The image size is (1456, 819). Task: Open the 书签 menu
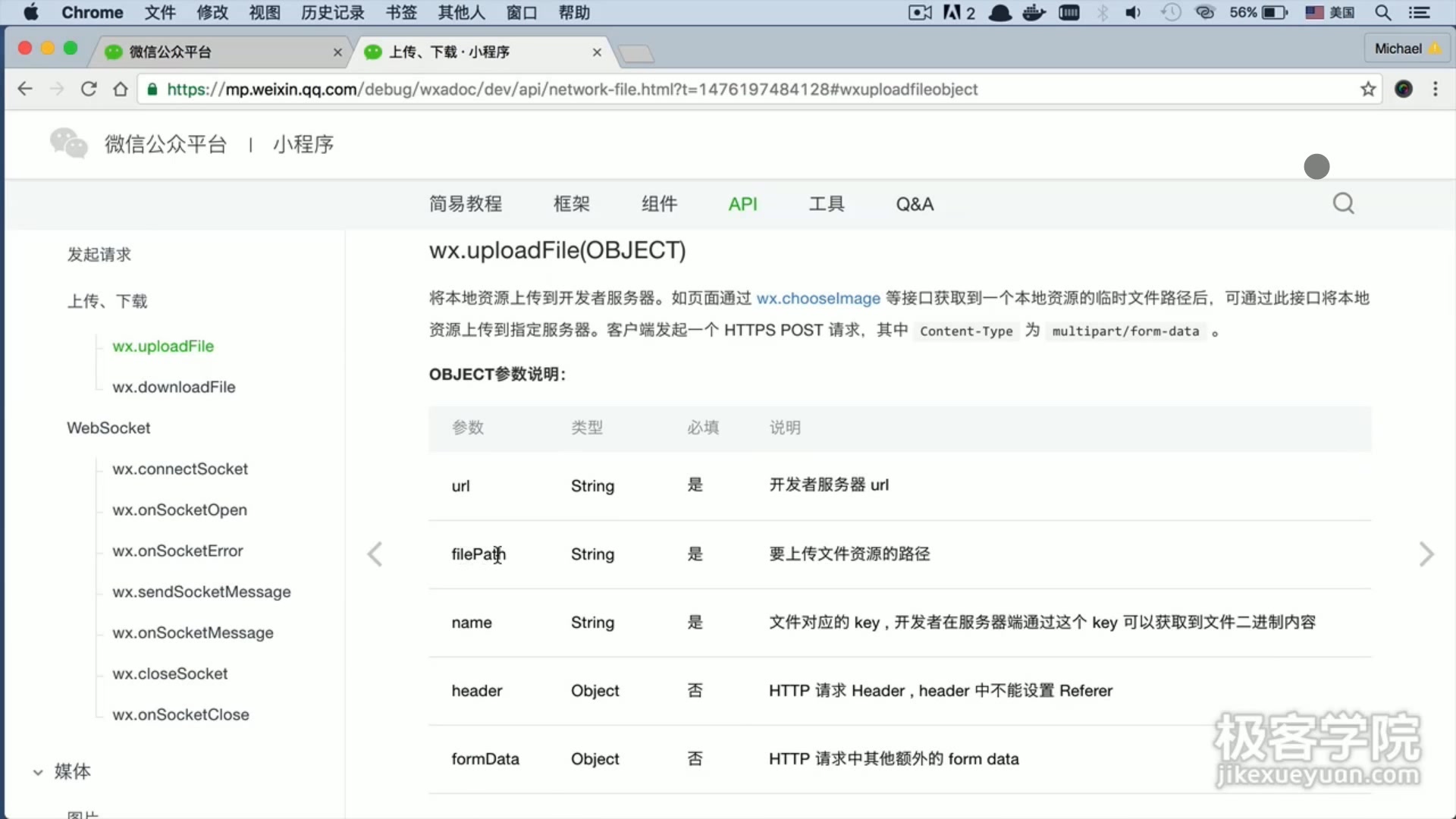[401, 12]
